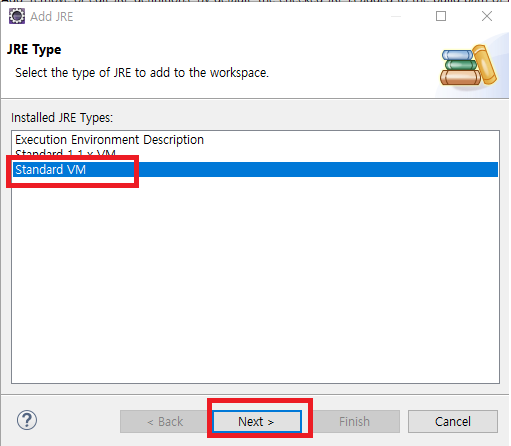Maximize the Add JRE window
This screenshot has width=511, height=446.
441,16
